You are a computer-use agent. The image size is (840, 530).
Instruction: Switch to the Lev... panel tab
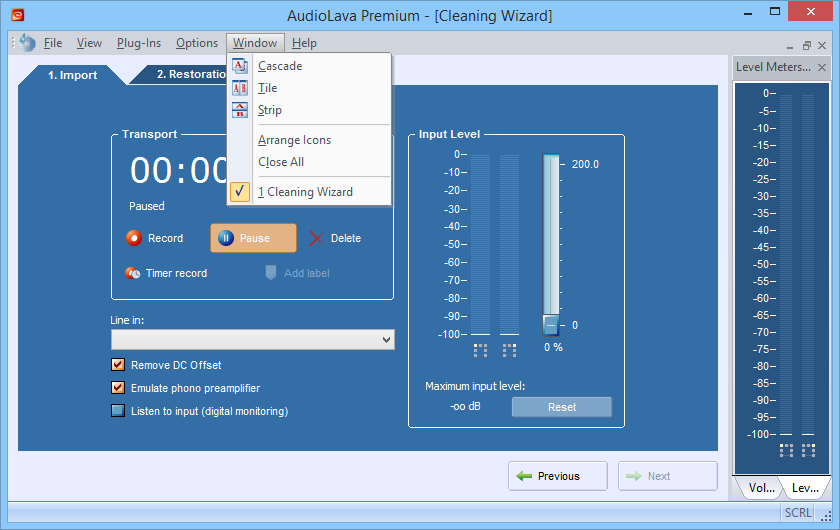click(805, 488)
